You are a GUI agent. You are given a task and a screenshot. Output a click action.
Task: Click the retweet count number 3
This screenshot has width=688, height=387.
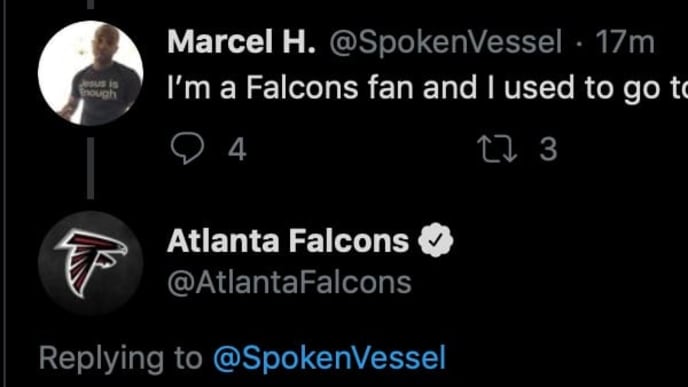(x=548, y=149)
